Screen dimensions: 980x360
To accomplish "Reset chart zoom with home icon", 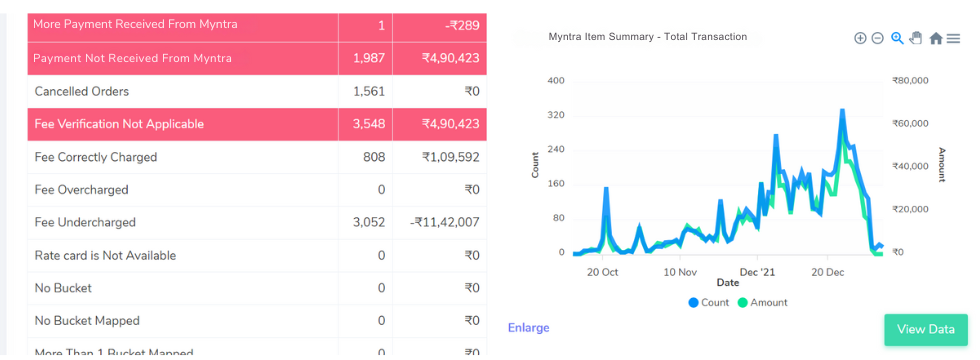I will click(x=936, y=38).
